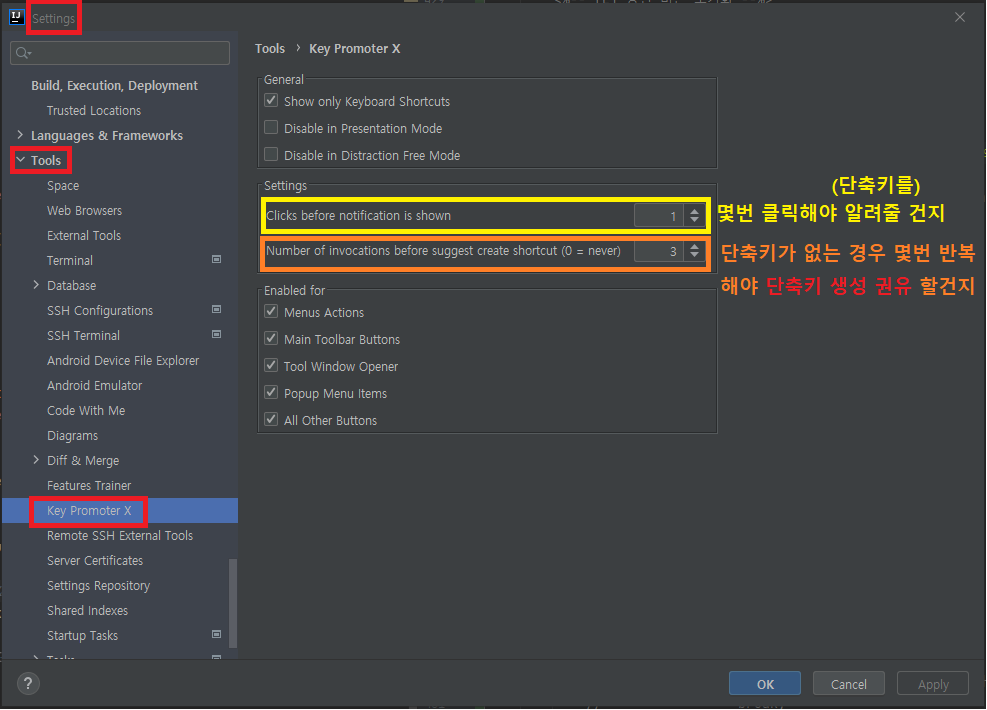Click the project-level icon next to Terminal
Viewport: 987px width, 710px height.
(x=217, y=259)
